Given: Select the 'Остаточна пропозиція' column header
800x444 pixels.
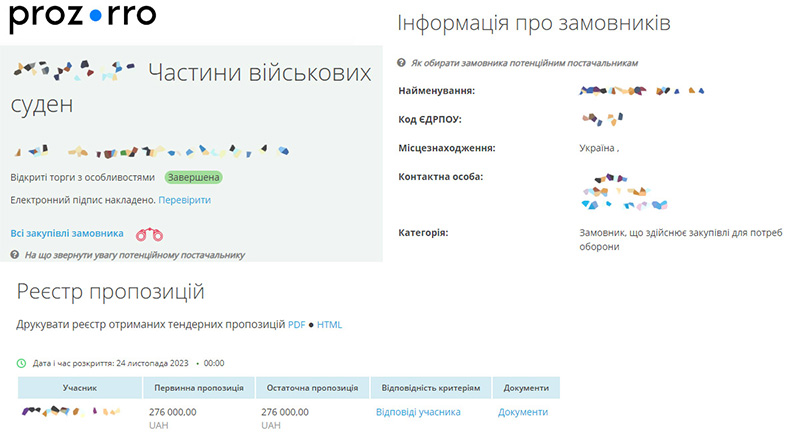Looking at the screenshot, I should [x=312, y=388].
